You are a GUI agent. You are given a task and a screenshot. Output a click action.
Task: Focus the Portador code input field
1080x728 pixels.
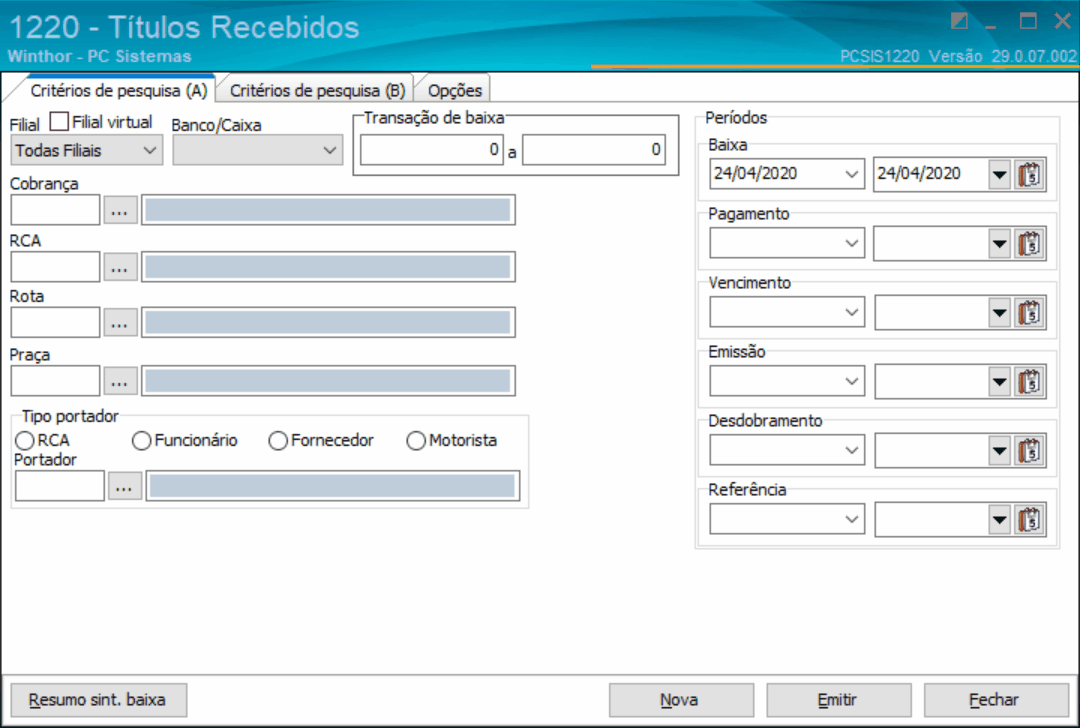60,486
